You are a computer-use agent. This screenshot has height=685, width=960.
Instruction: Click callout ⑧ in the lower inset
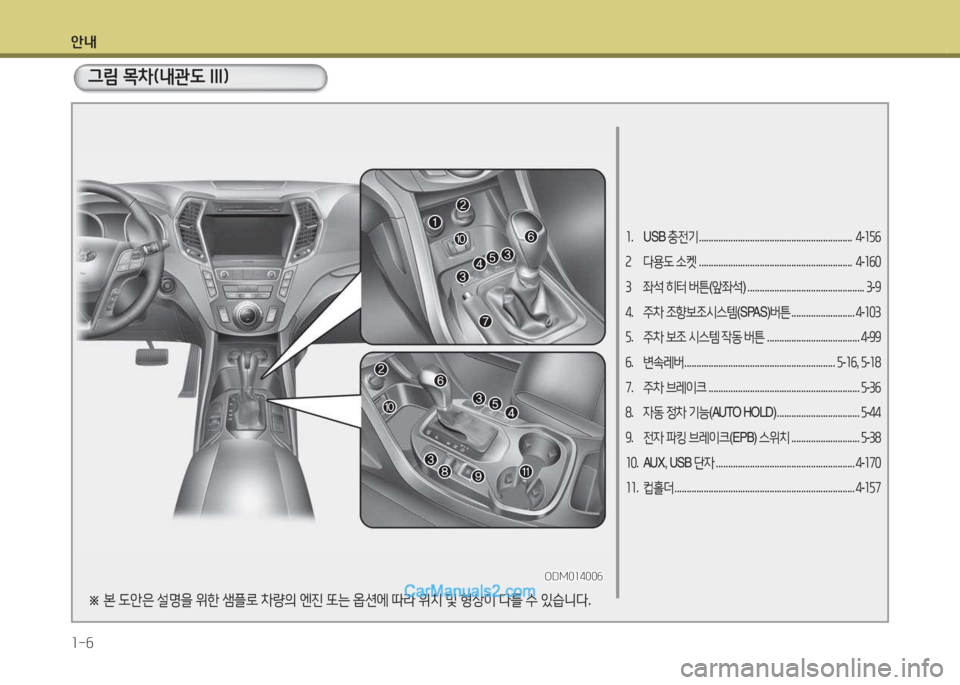(x=445, y=471)
